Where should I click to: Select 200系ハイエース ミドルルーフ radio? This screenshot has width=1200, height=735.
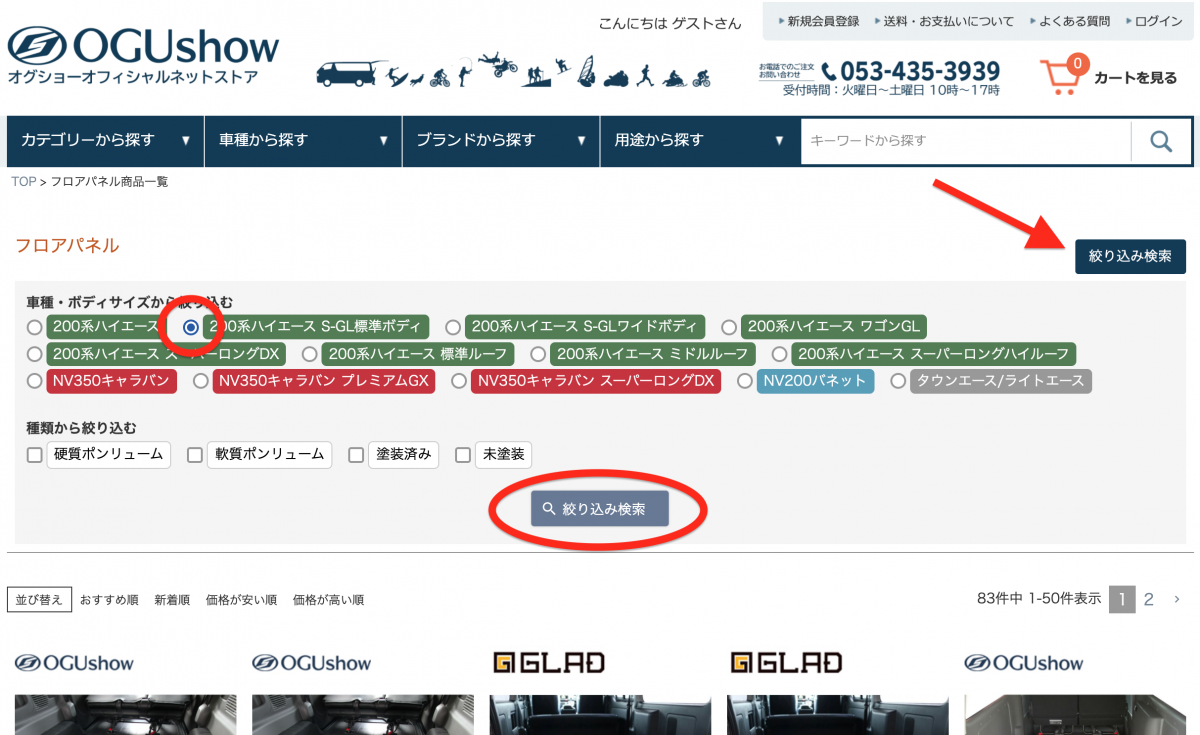[x=538, y=354]
